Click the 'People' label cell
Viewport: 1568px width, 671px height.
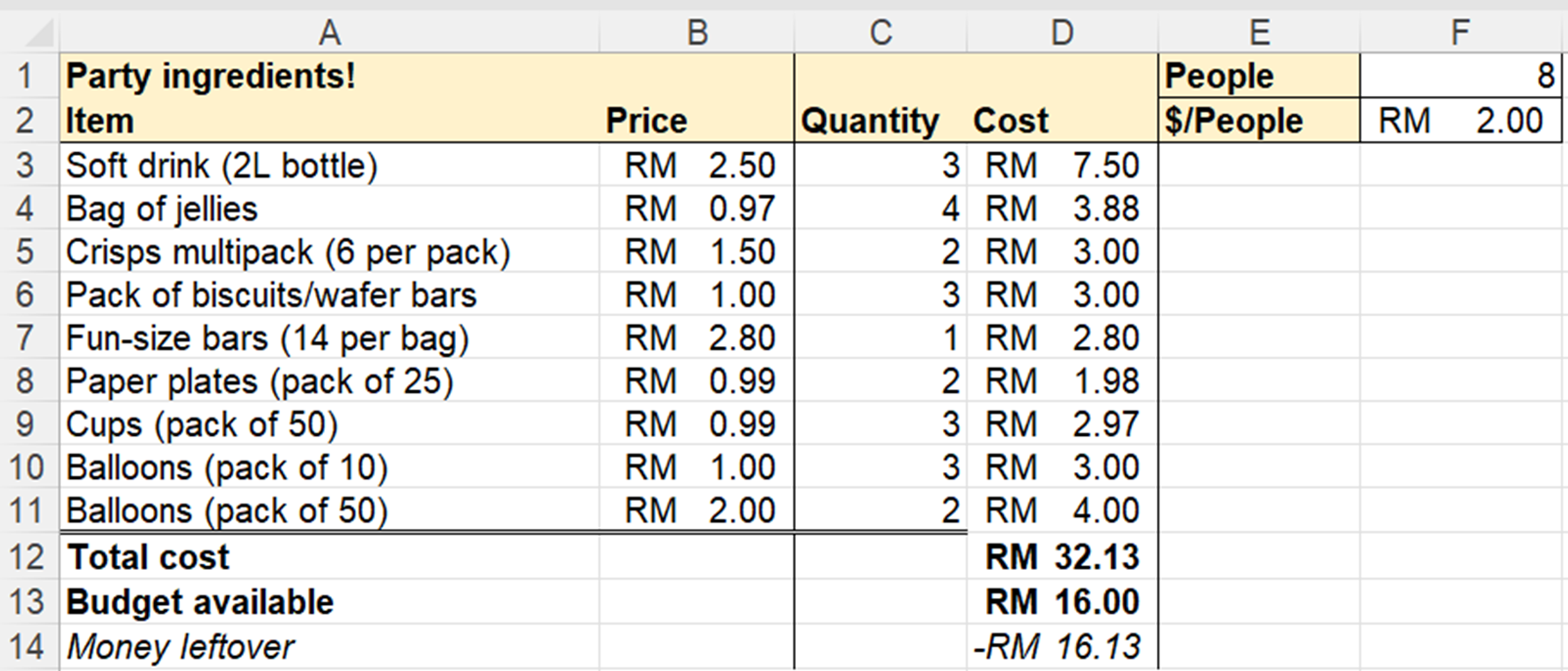click(x=1259, y=76)
